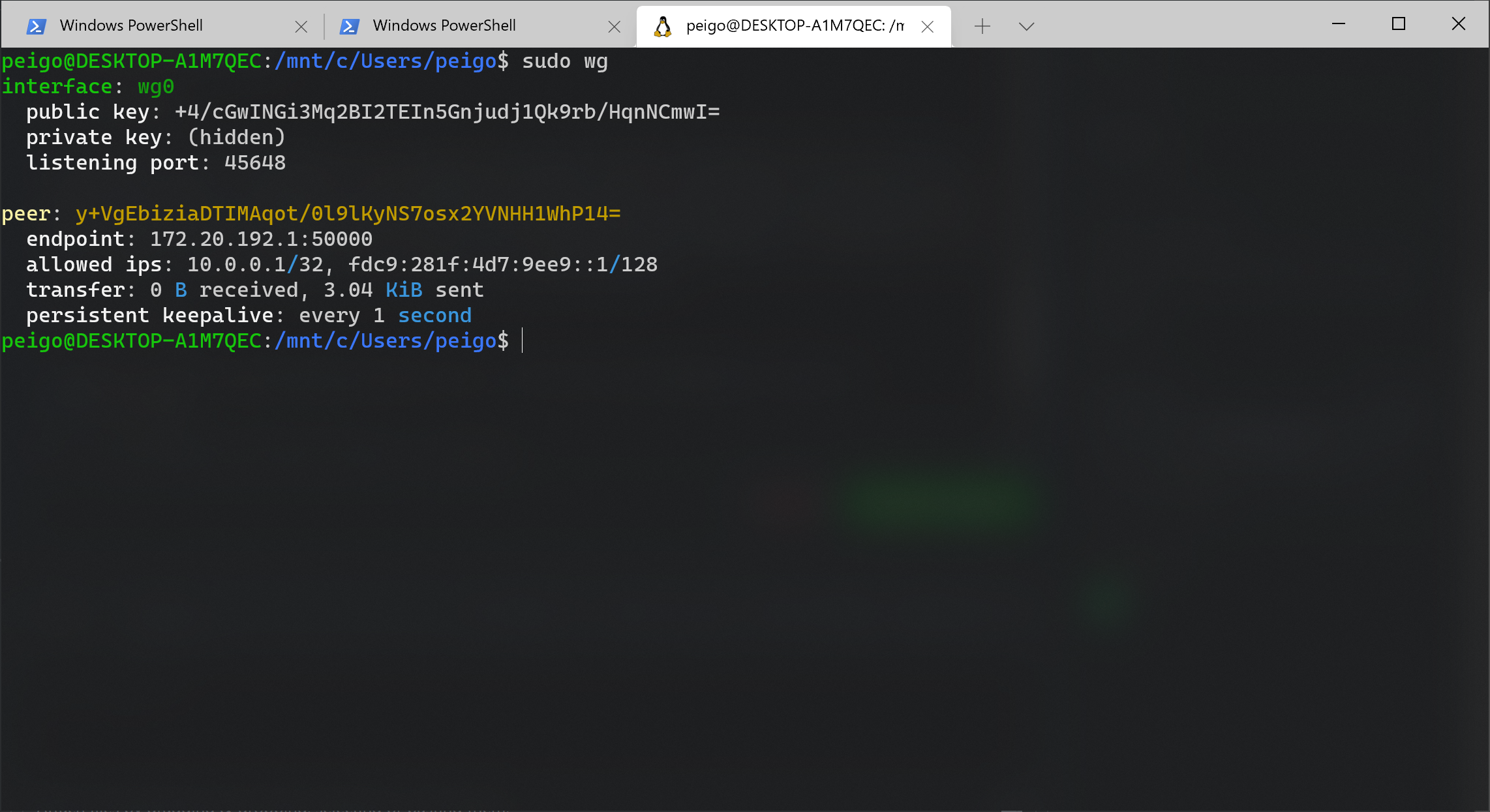
Task: Click at the terminal prompt cursor
Action: coord(522,341)
